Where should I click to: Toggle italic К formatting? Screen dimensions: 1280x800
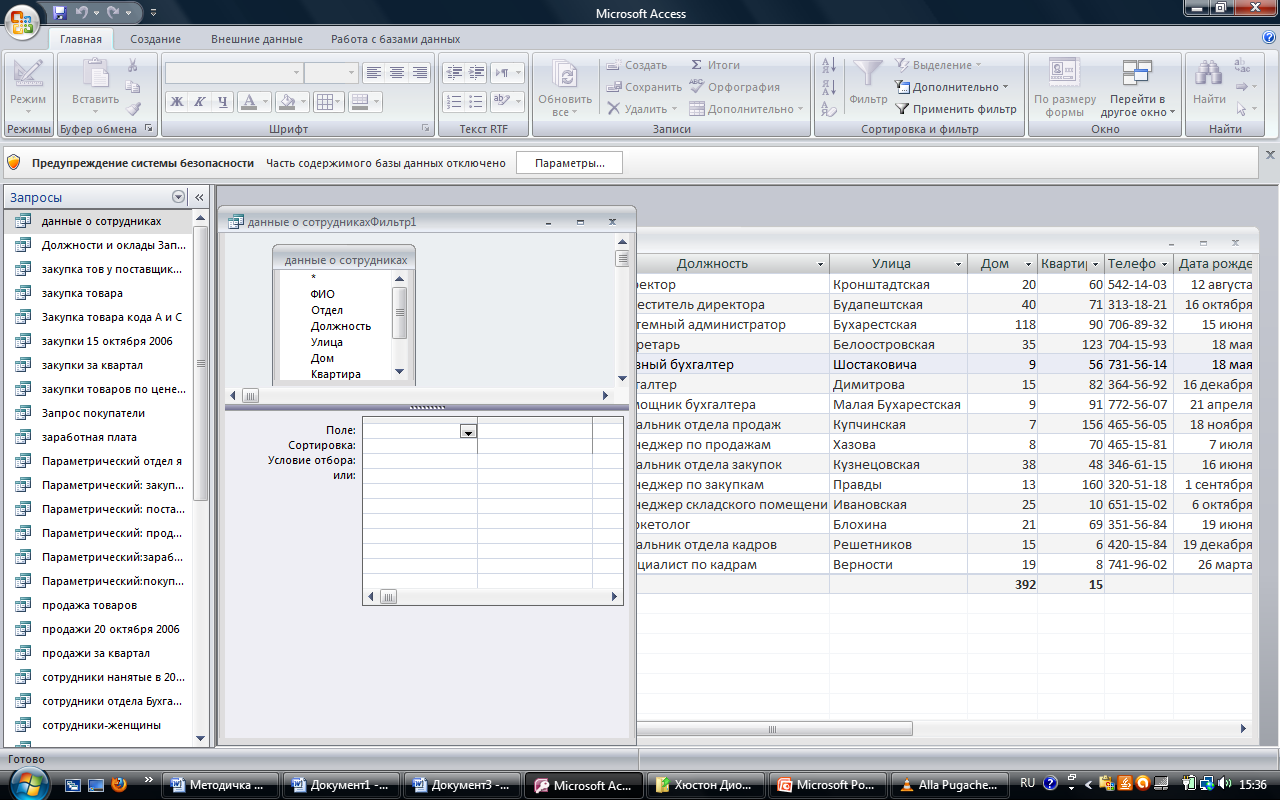pyautogui.click(x=200, y=102)
